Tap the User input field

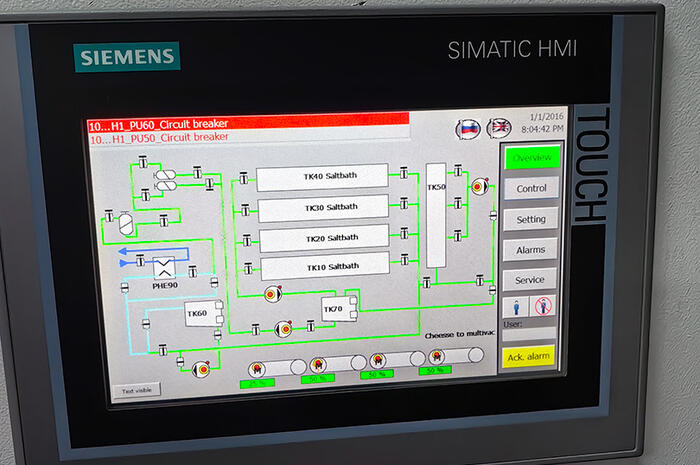click(x=529, y=334)
